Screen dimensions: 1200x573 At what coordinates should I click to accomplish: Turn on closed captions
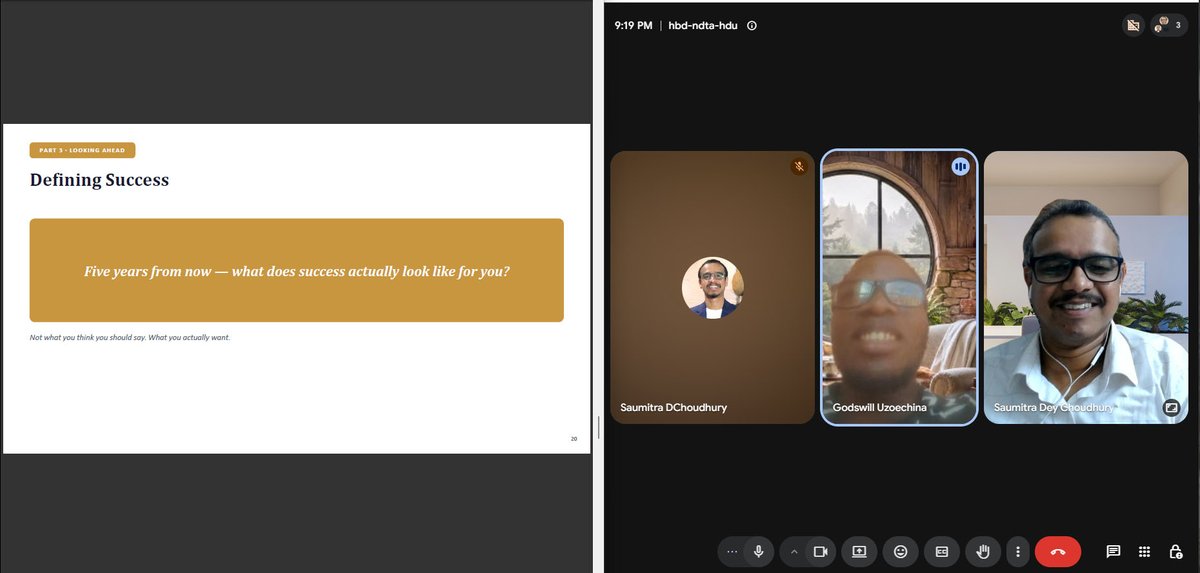(941, 551)
